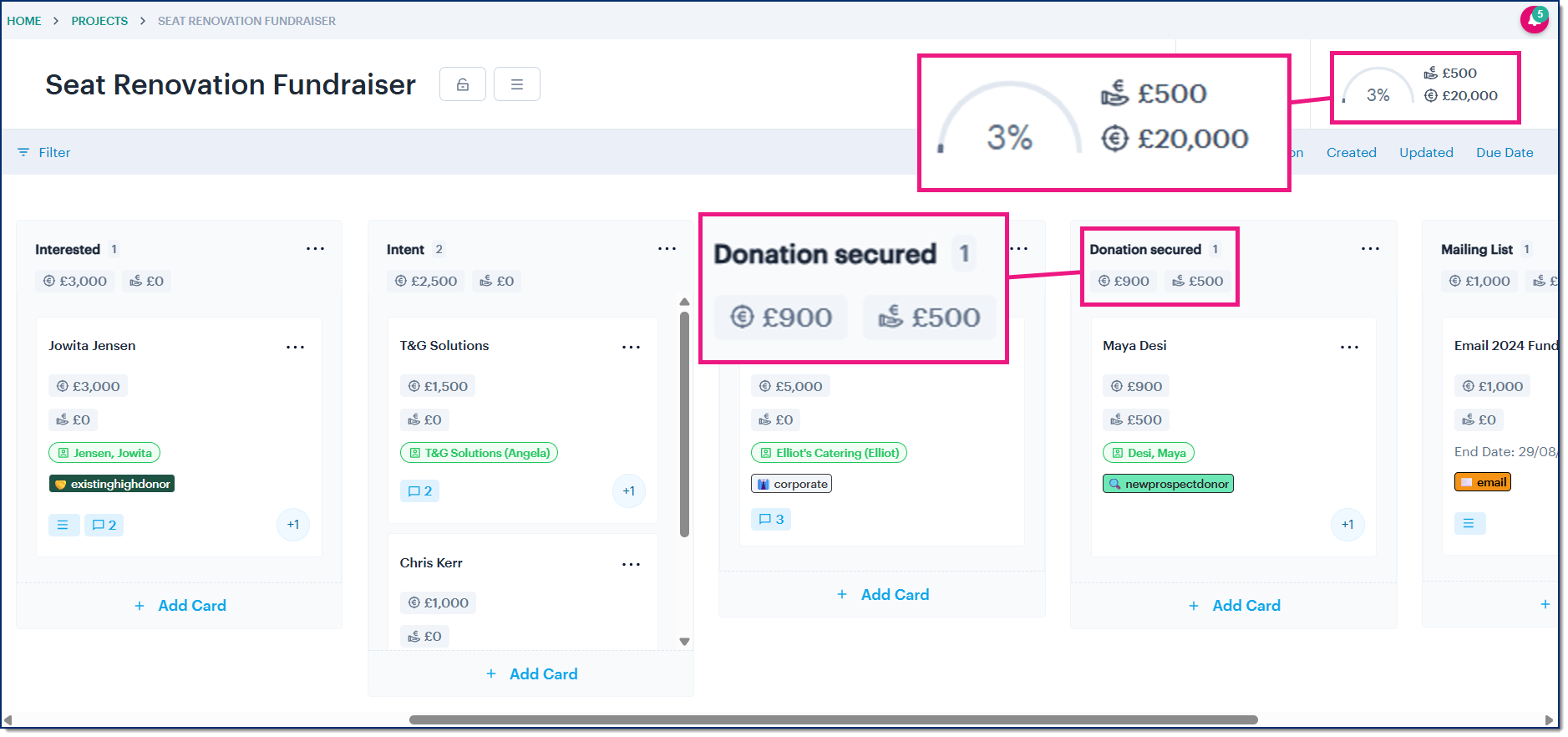The height and width of the screenshot is (737, 1568).
Task: Click Intent column scroll up arrow
Action: coord(684,302)
